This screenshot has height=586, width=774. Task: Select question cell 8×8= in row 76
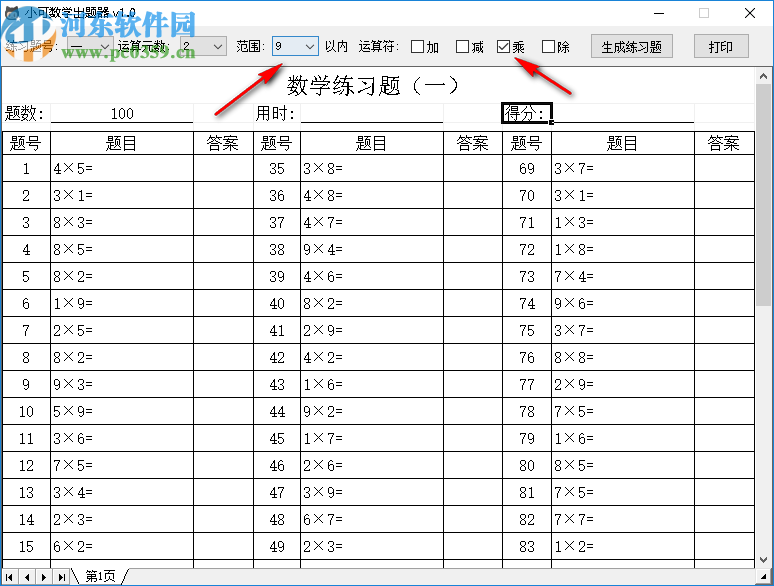623,357
